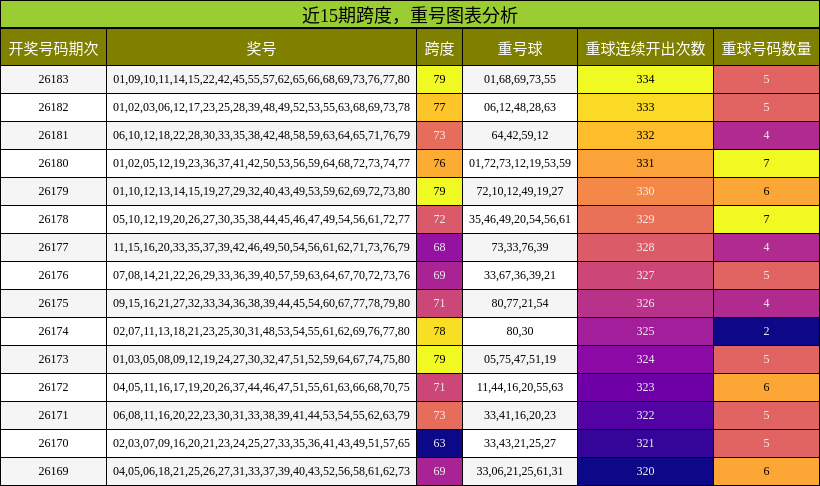
Task: Click the winning numbers for draw 26169
Action: click(x=261, y=471)
